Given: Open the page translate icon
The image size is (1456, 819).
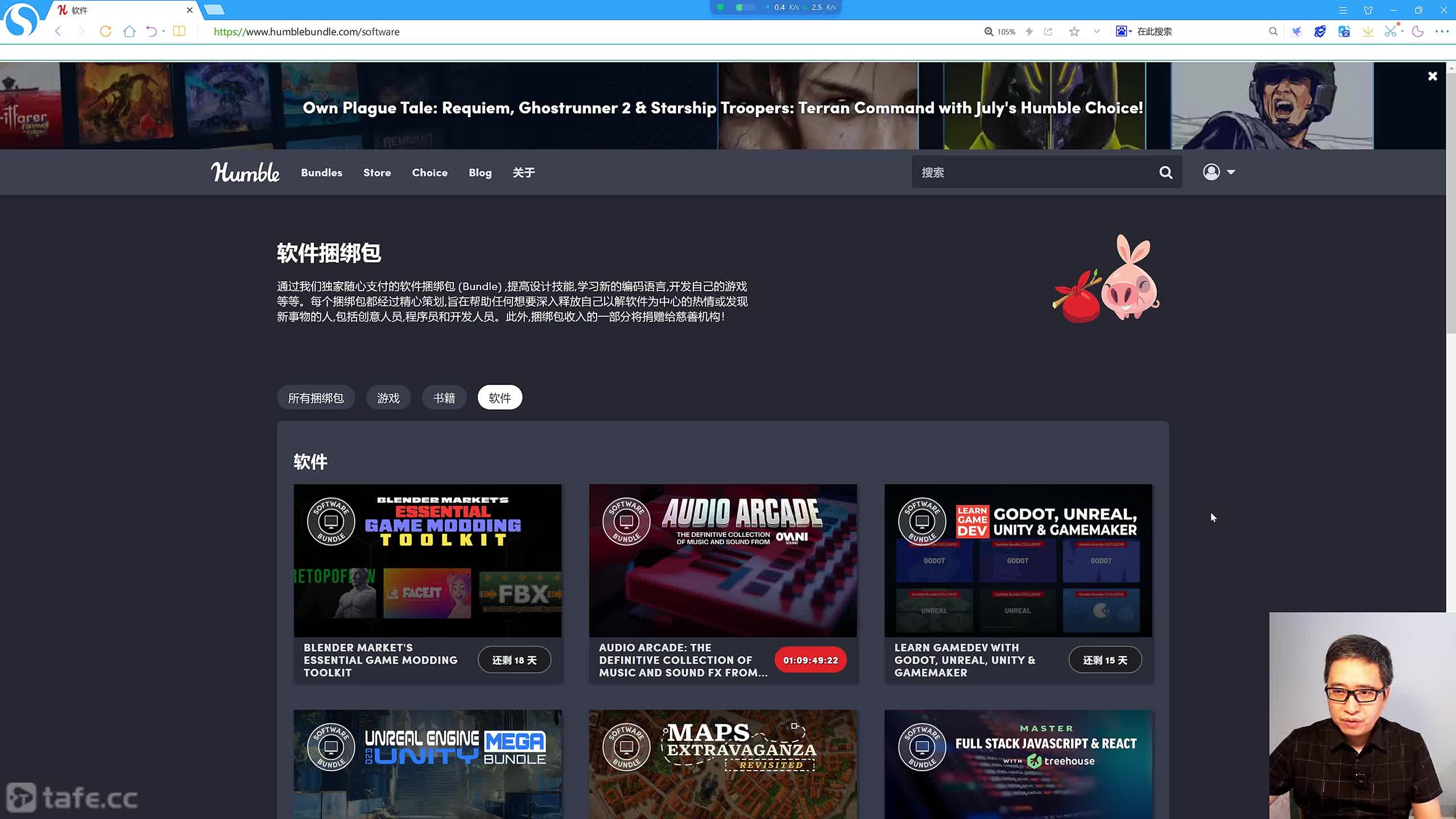Looking at the screenshot, I should (x=1344, y=32).
